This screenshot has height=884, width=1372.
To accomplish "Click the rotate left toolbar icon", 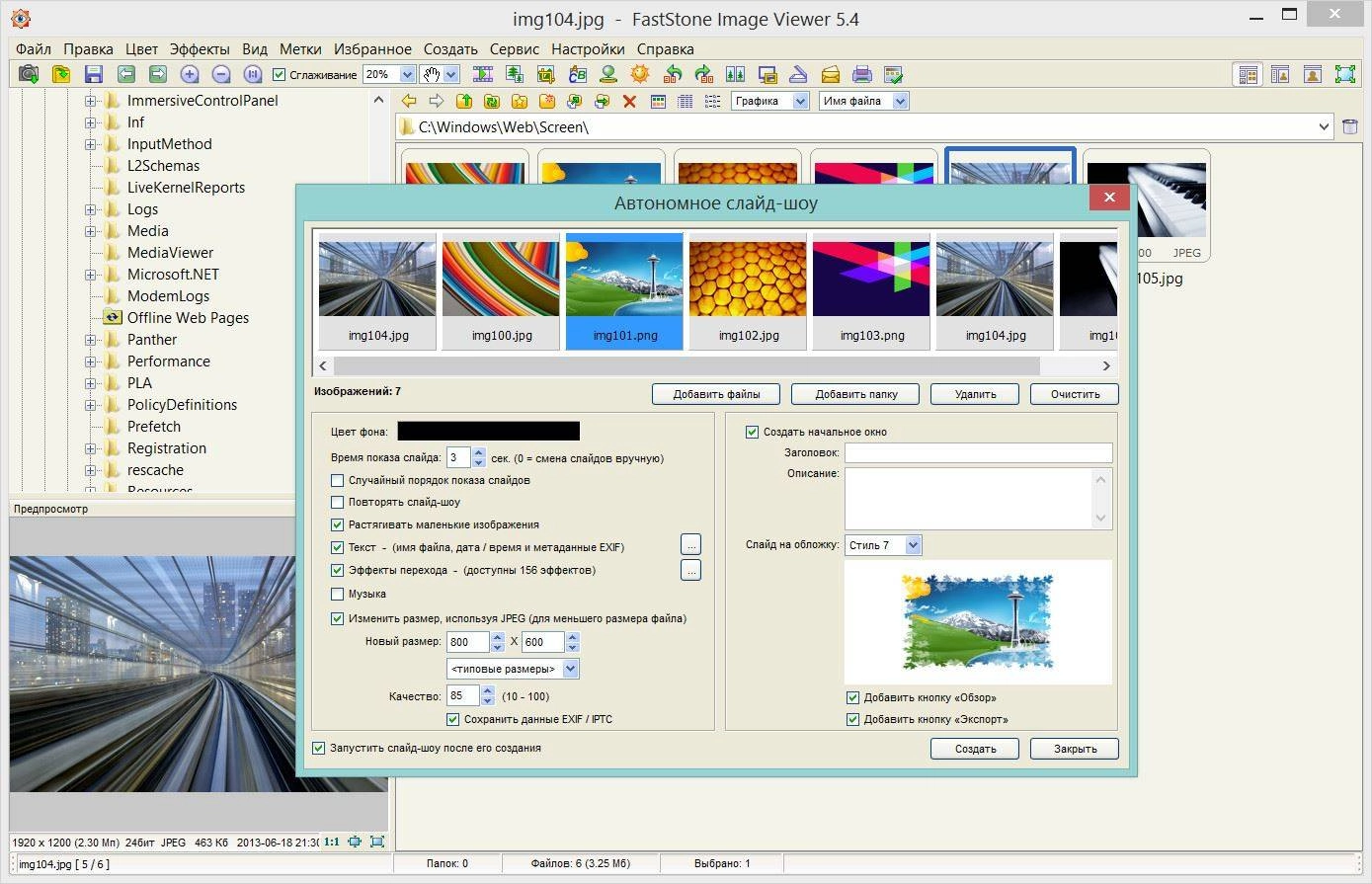I will pos(673,74).
